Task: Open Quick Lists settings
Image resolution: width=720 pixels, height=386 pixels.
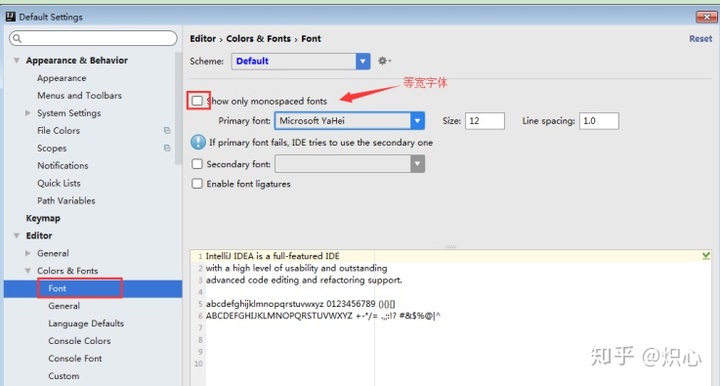Action: (59, 183)
